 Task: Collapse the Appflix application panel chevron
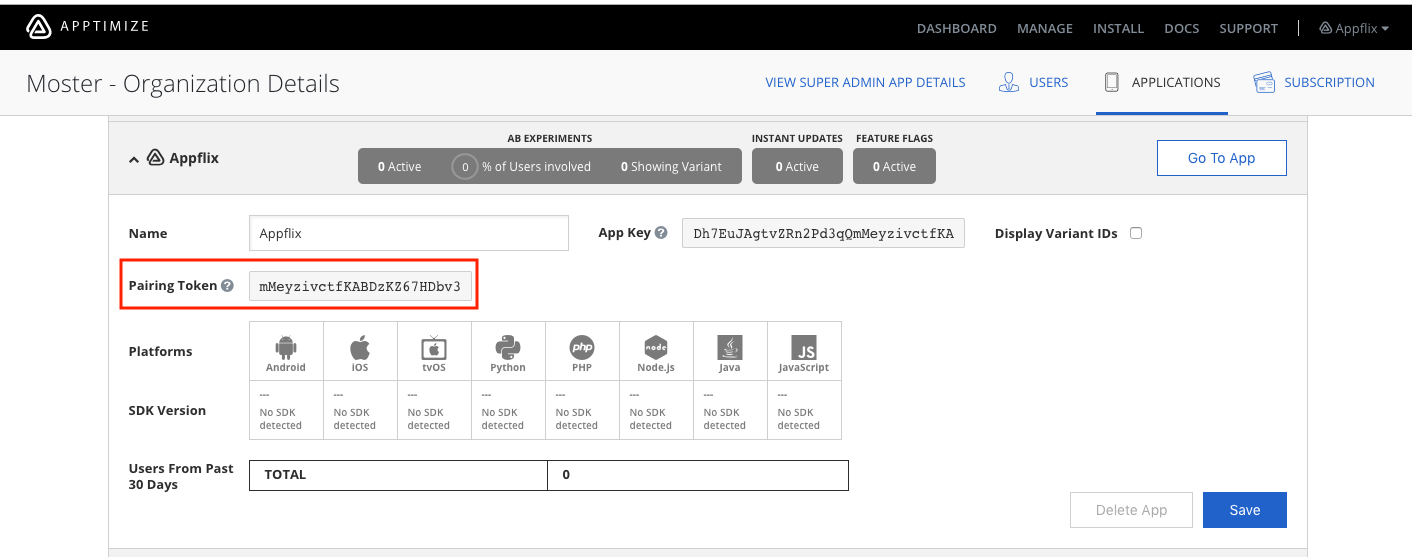pyautogui.click(x=133, y=158)
